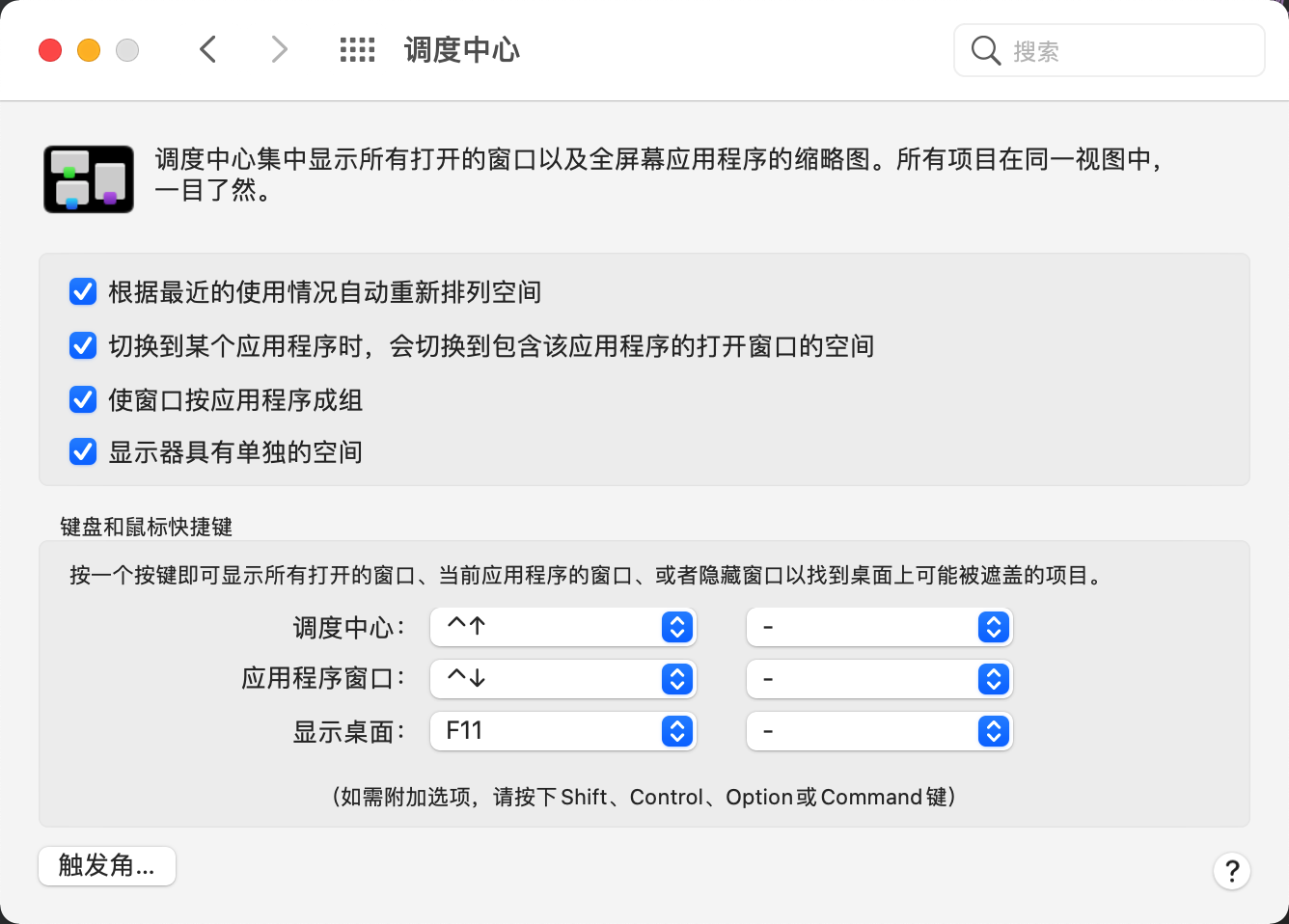Viewport: 1289px width, 924px height.
Task: Go back with the left chevron
Action: coord(207,49)
